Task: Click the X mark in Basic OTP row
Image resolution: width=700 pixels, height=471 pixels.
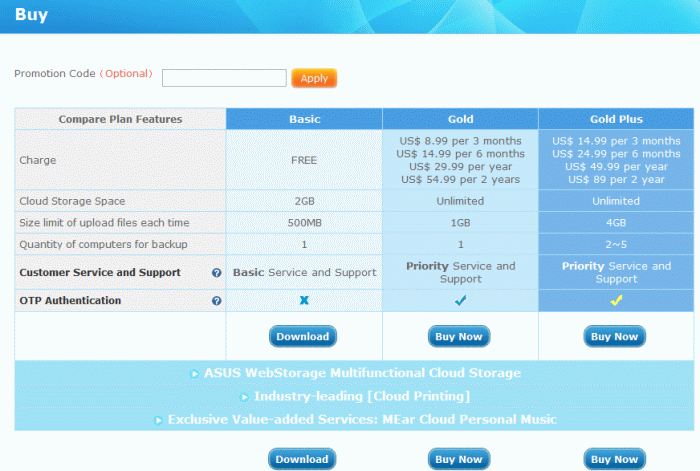Action: 304,300
